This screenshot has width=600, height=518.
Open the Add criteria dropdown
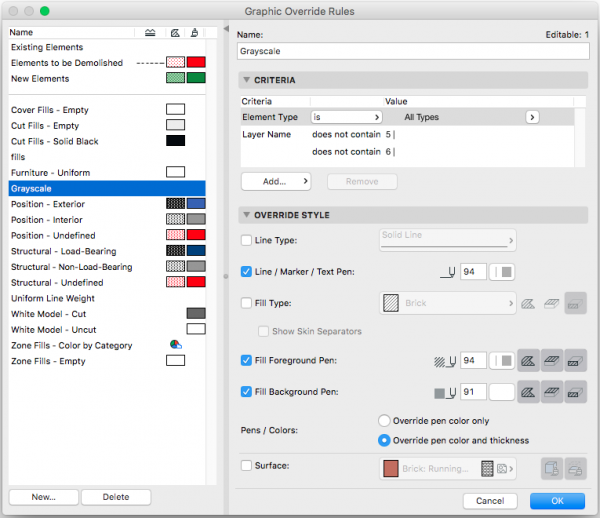[x=275, y=181]
